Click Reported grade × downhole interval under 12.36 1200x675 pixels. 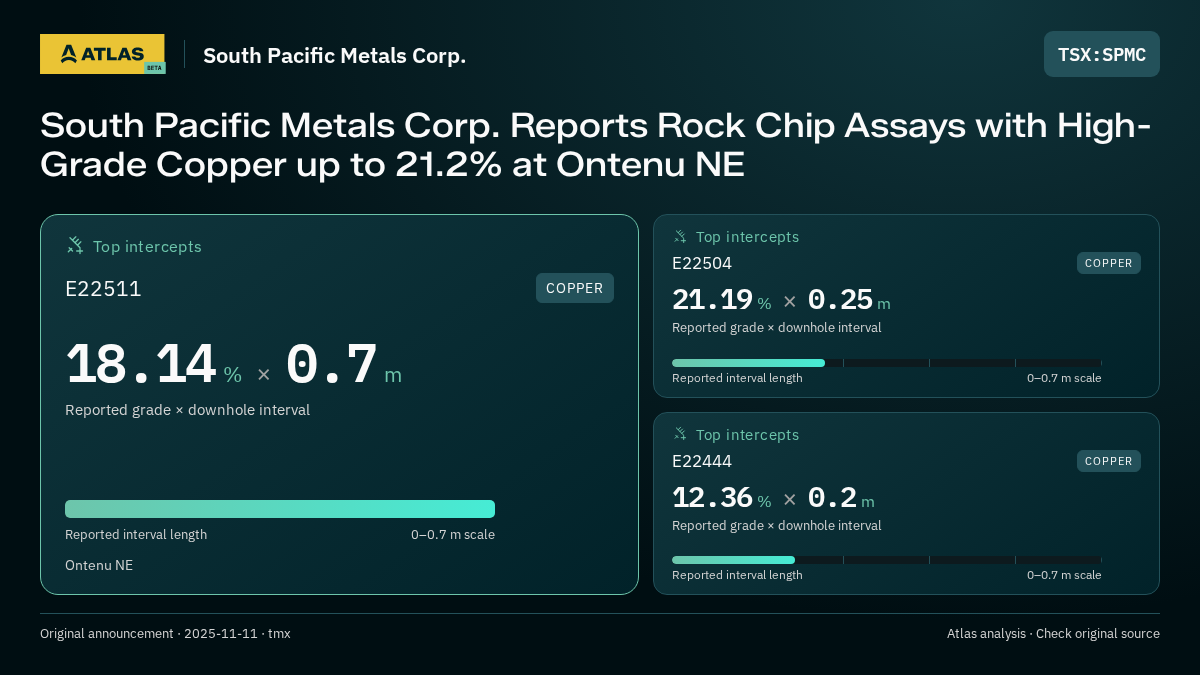(777, 525)
